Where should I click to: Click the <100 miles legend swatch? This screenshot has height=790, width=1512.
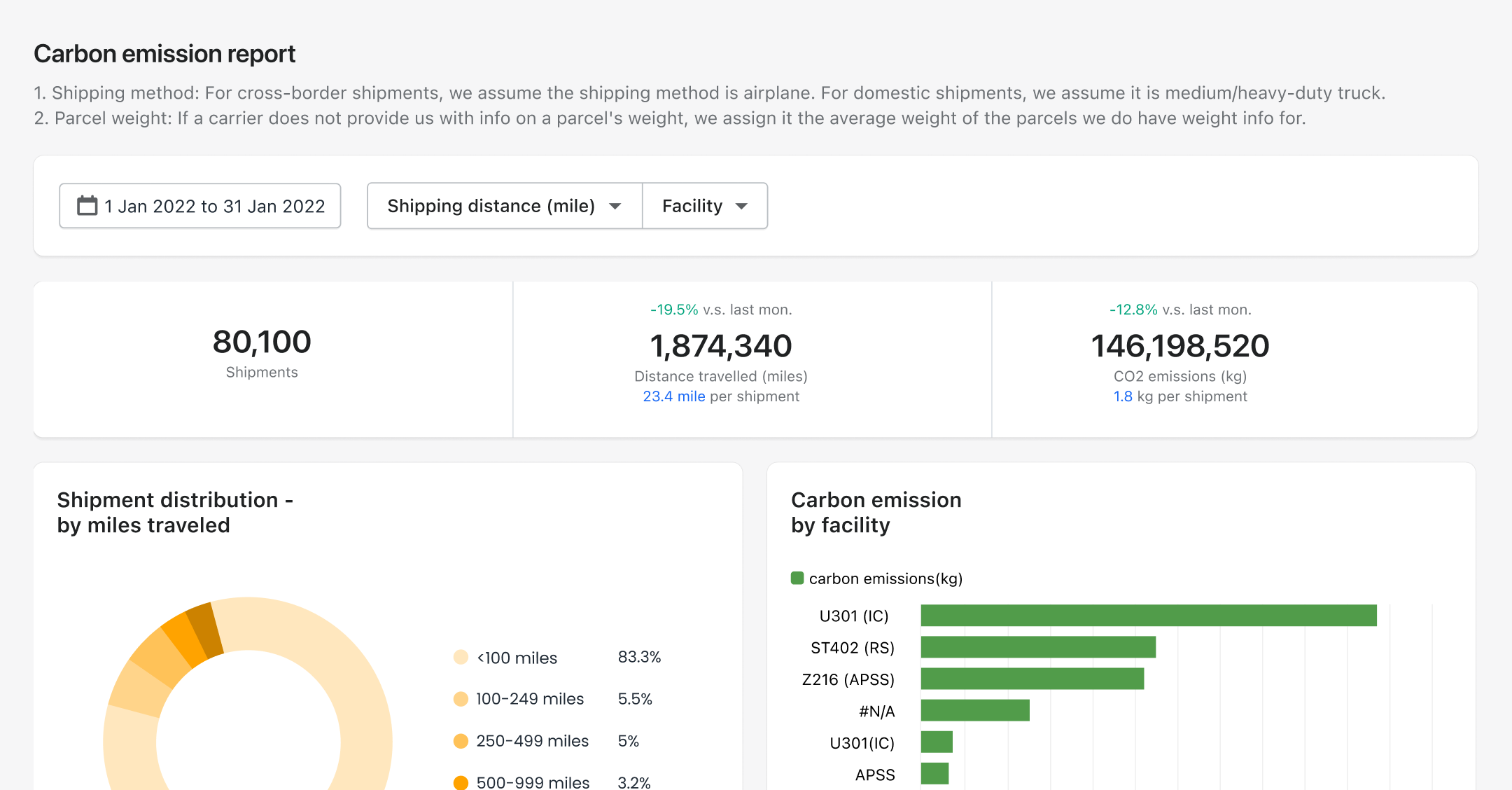[x=461, y=657]
